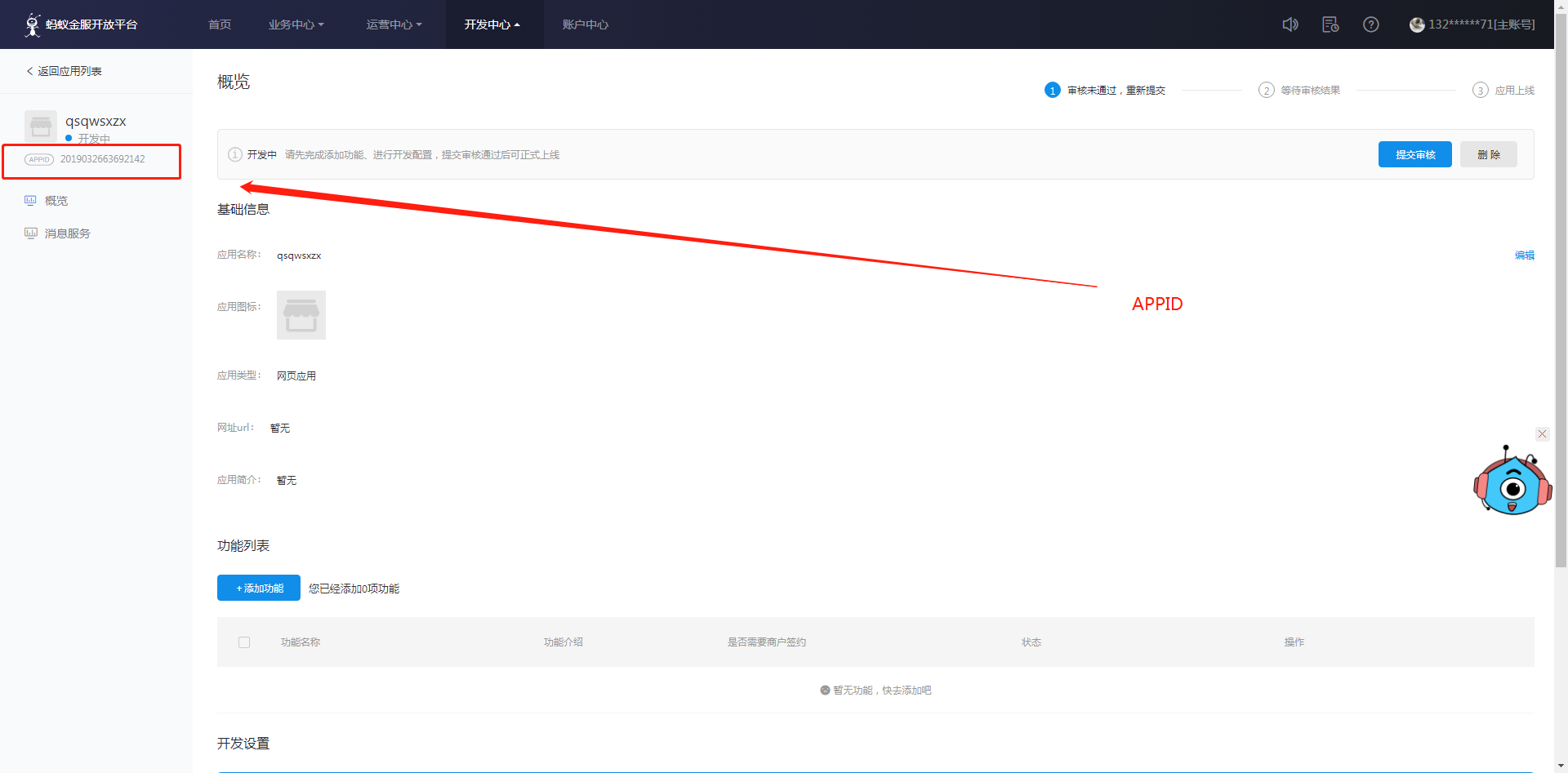Click the qsqwsxzx app icon in sidebar
This screenshot has height=773, width=1568.
point(41,127)
